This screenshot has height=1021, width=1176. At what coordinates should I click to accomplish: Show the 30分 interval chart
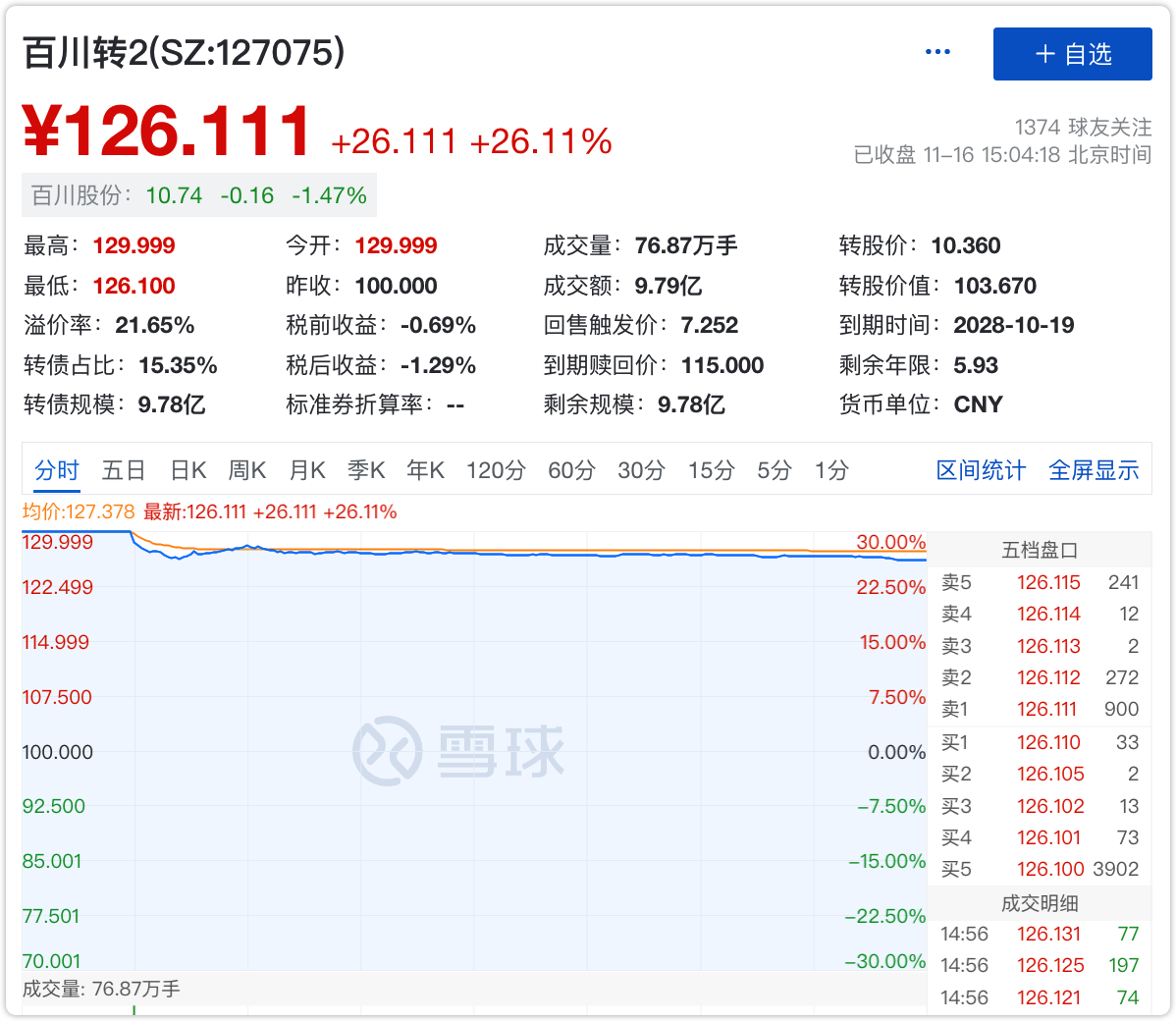click(641, 470)
